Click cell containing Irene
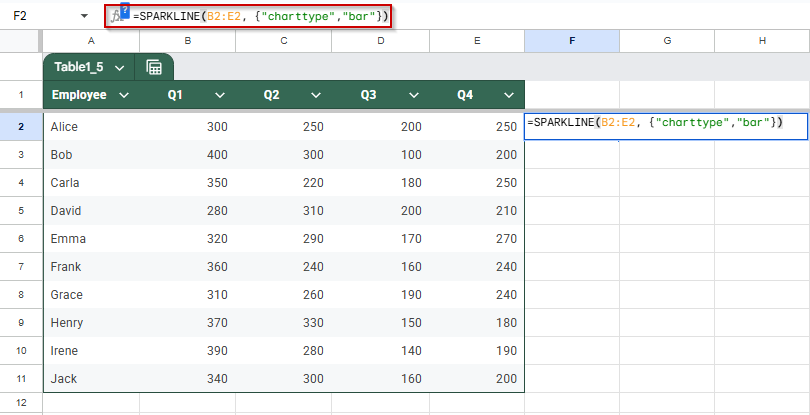The image size is (810, 415). pyautogui.click(x=91, y=350)
